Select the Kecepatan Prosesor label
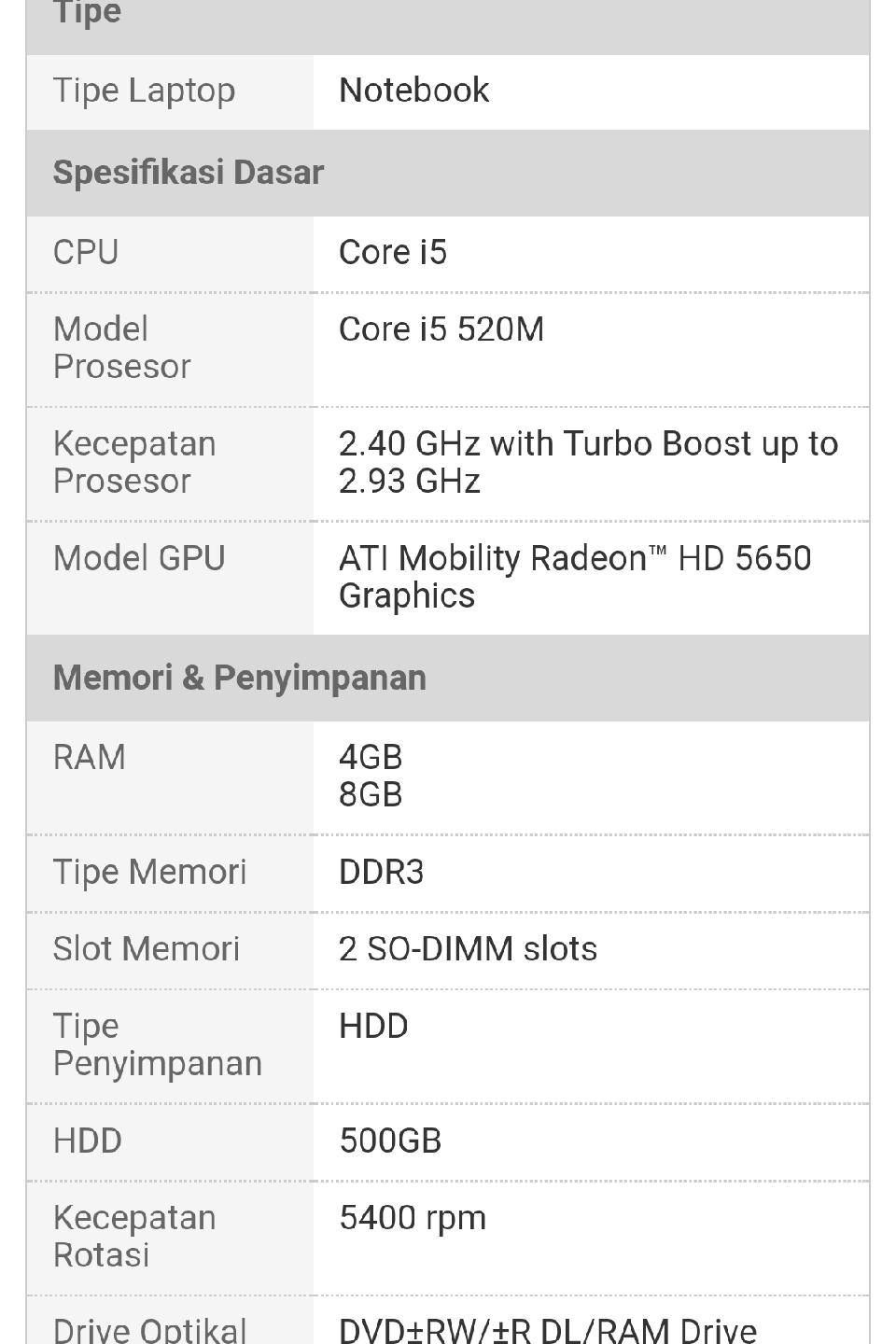This screenshot has height=1344, width=896. (134, 463)
